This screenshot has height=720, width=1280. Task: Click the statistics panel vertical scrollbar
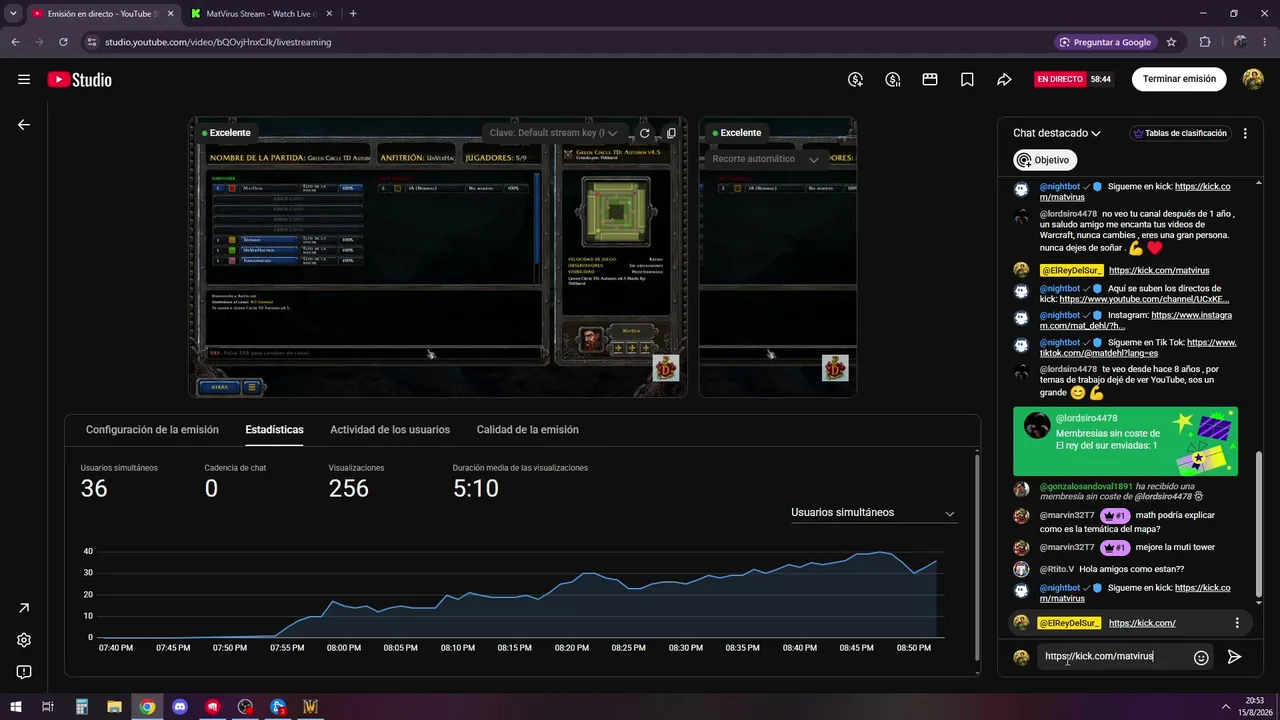[x=976, y=556]
